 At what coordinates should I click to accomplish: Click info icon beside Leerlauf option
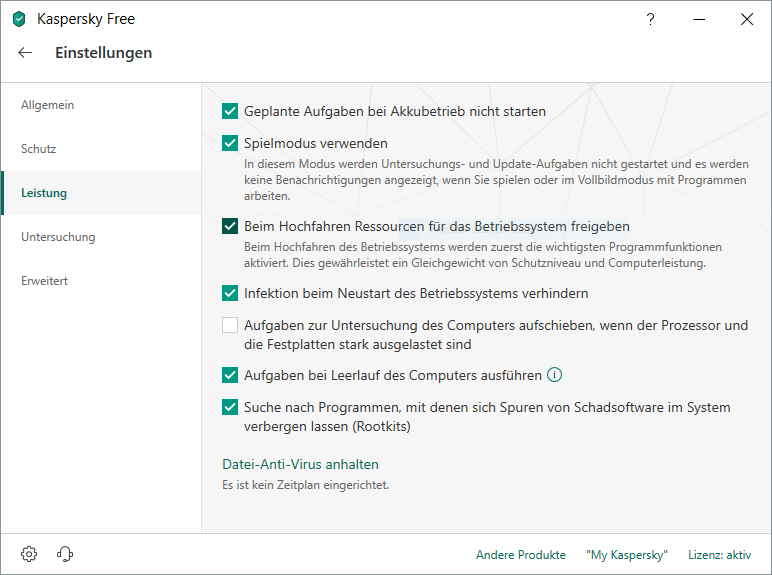555,376
